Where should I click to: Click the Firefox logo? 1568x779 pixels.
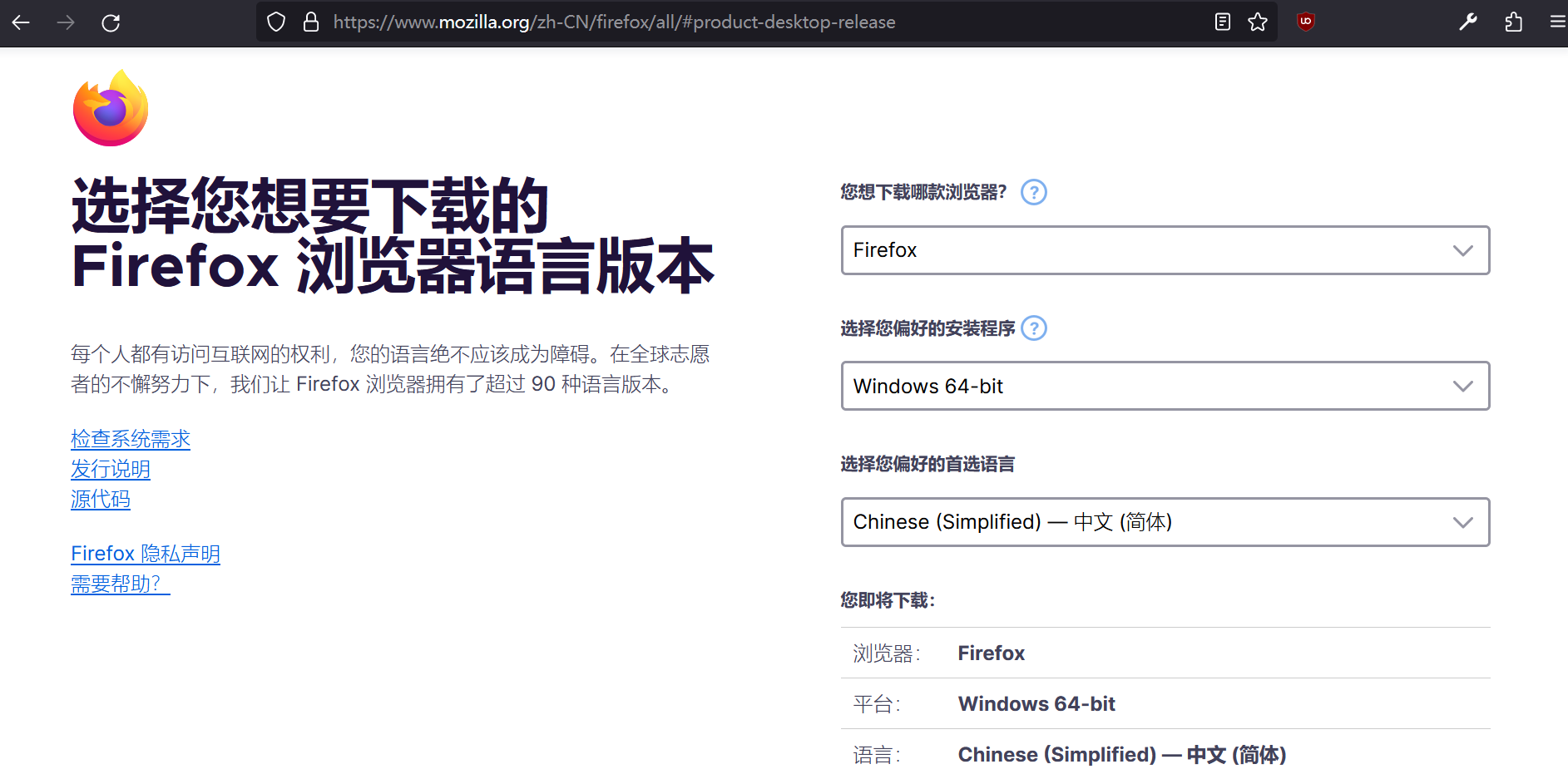click(111, 108)
